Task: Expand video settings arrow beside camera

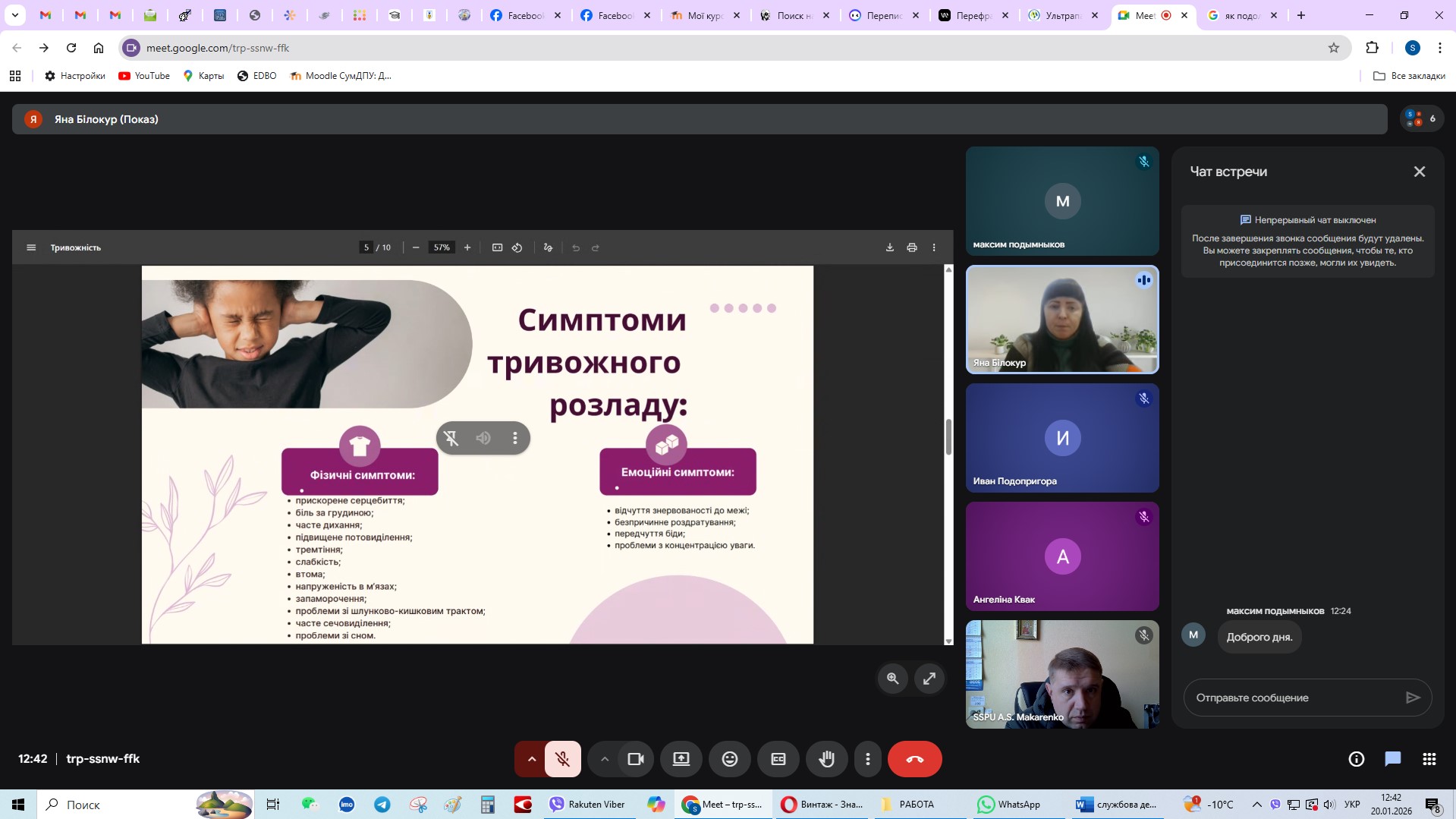Action: (605, 759)
